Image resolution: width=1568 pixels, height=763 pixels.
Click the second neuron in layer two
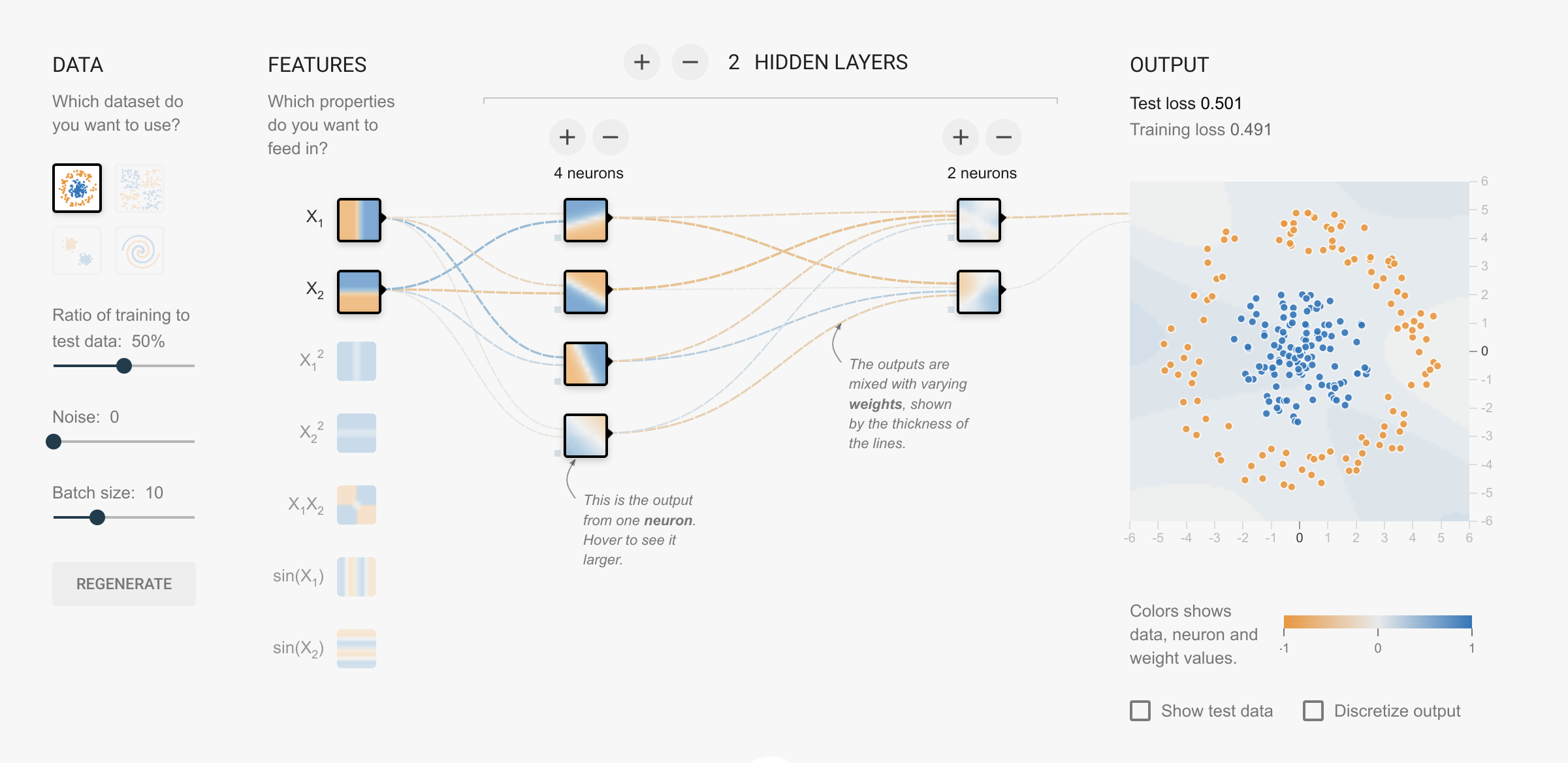coord(978,292)
